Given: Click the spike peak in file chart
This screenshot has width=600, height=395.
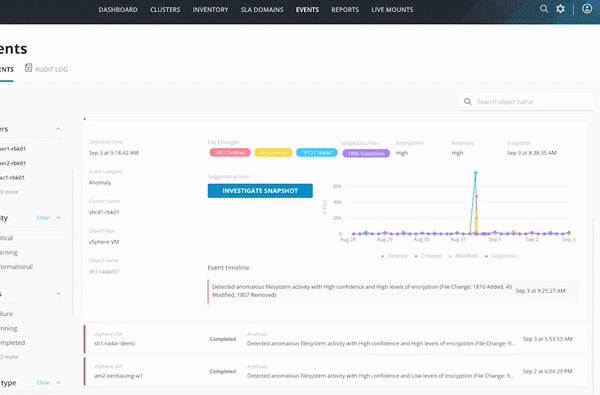Looking at the screenshot, I should tap(476, 173).
